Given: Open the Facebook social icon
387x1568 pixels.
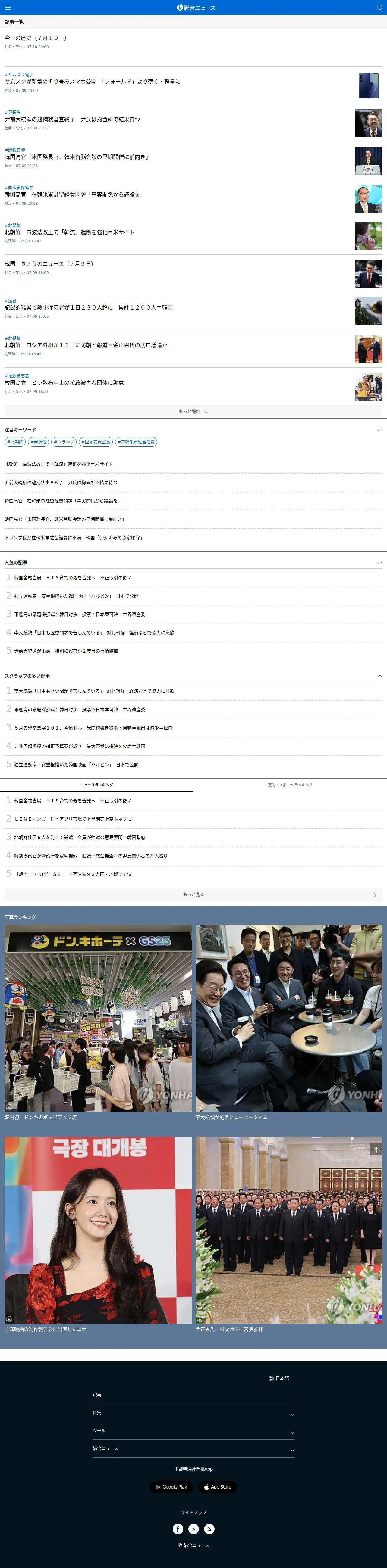Looking at the screenshot, I should click(x=178, y=1529).
